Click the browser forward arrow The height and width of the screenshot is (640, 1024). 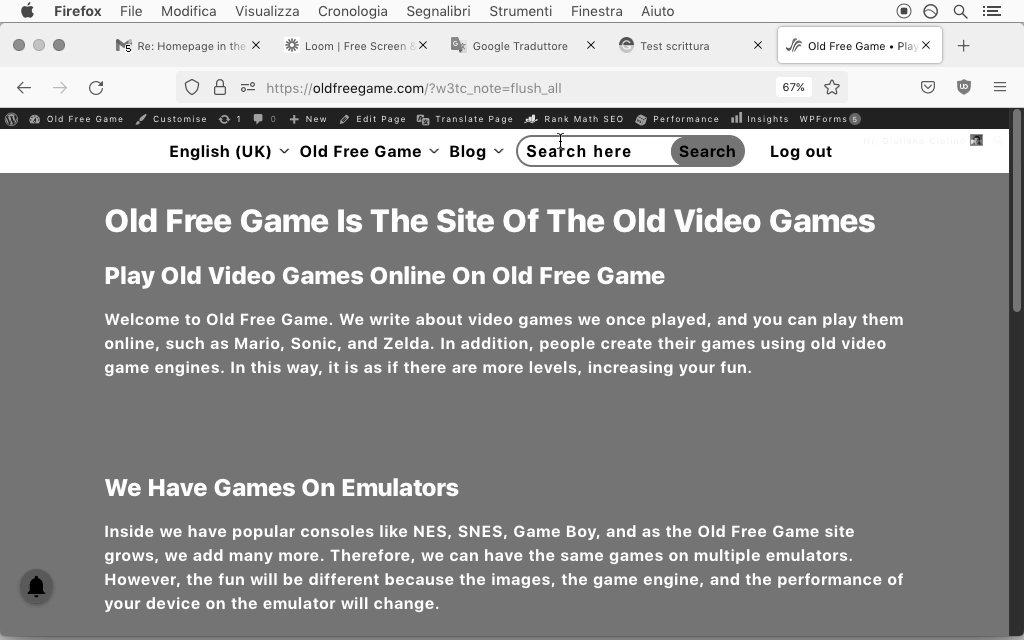coord(60,88)
